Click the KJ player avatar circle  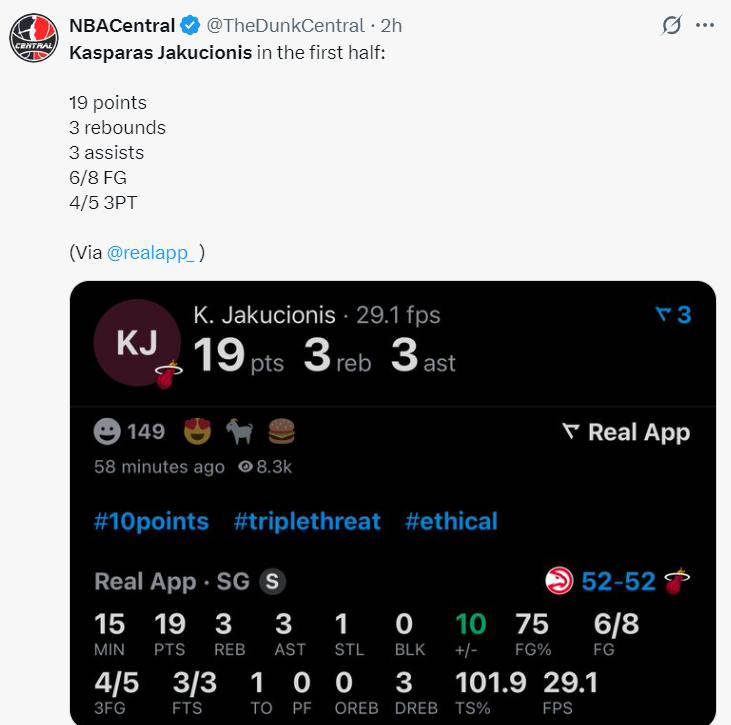tap(137, 343)
